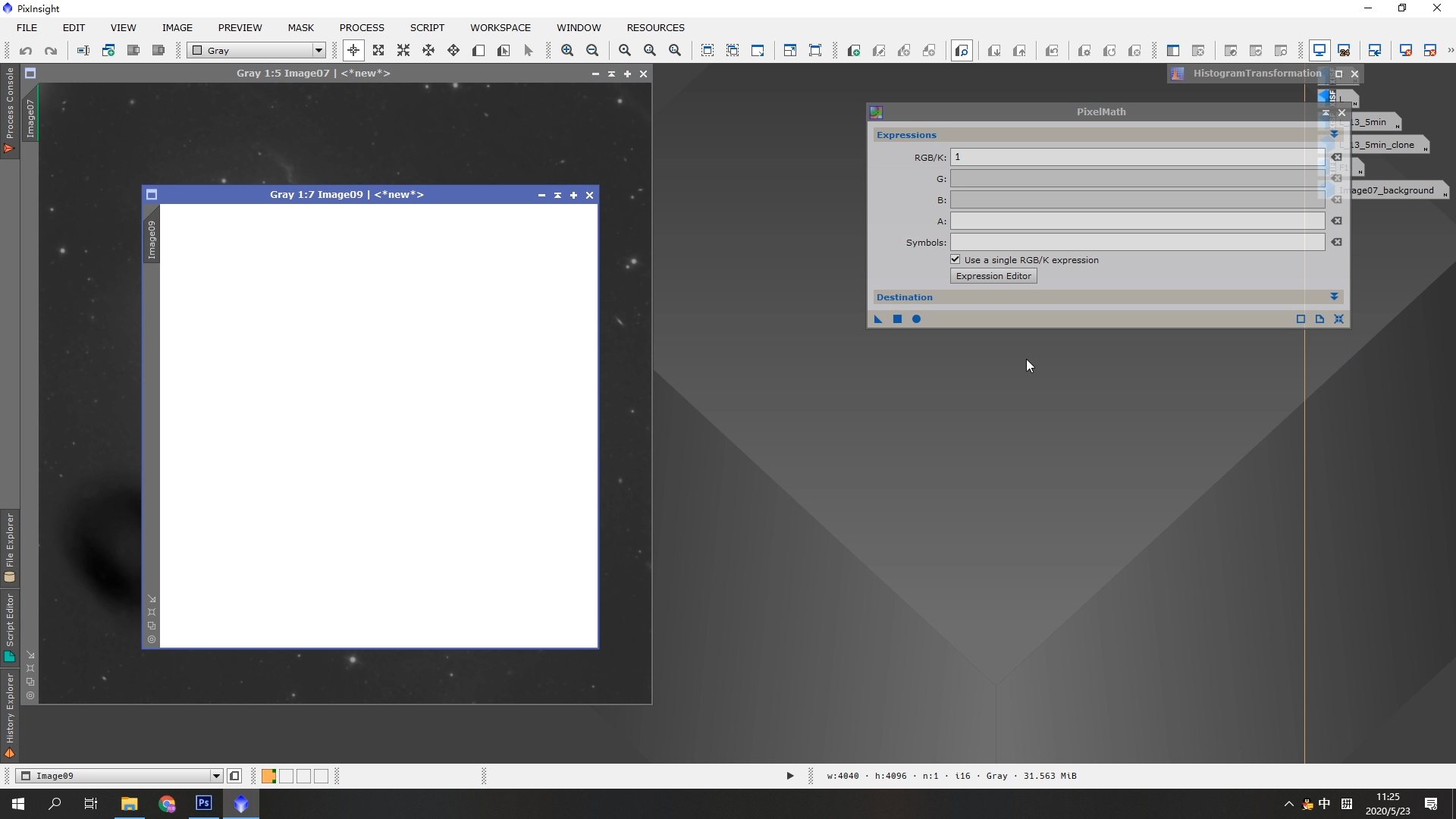Viewport: 1456px width, 819px height.
Task: Click the pointer arrow mode icon
Action: tap(529, 51)
